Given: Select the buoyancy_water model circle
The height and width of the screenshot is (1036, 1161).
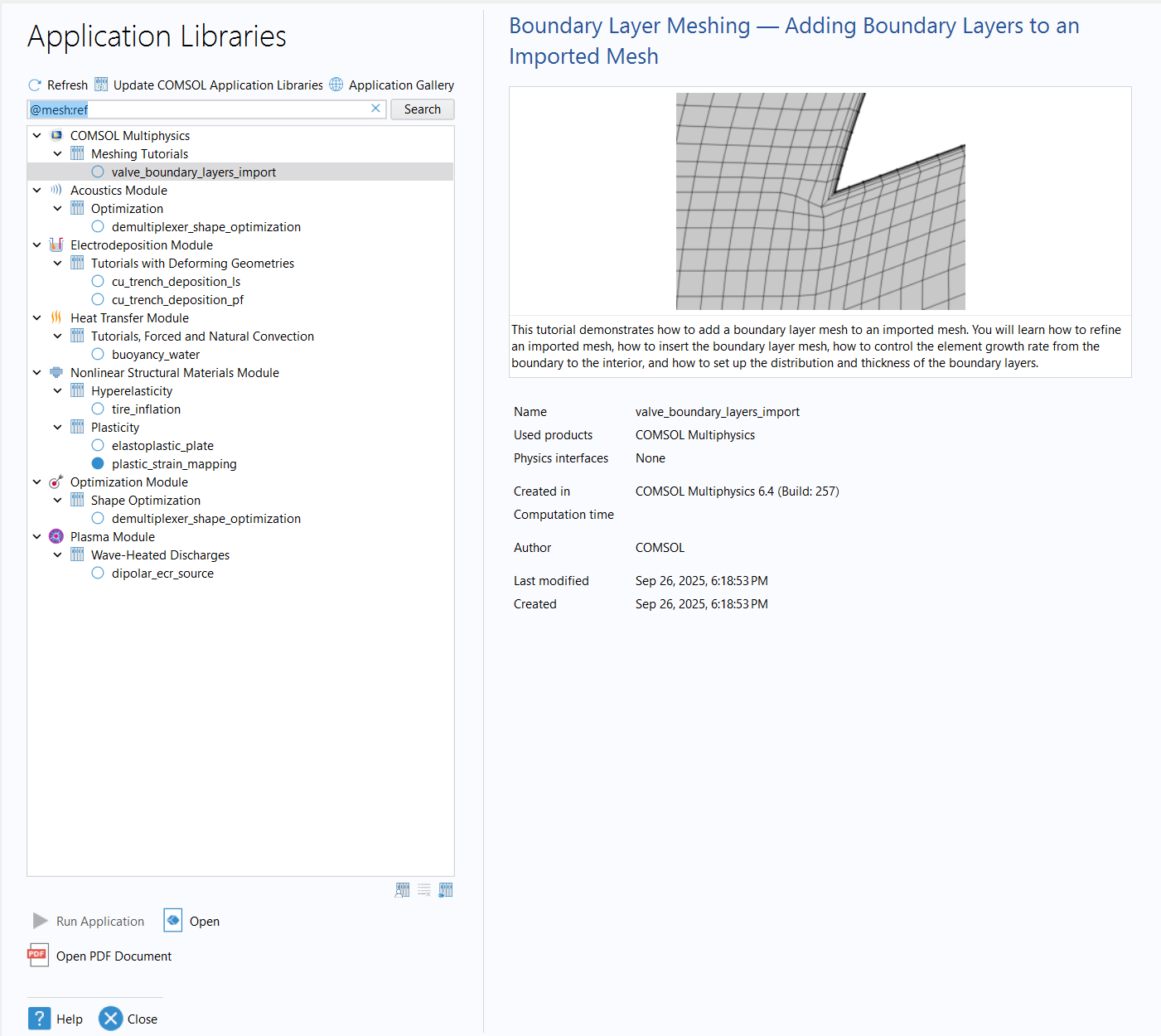Looking at the screenshot, I should (x=98, y=354).
